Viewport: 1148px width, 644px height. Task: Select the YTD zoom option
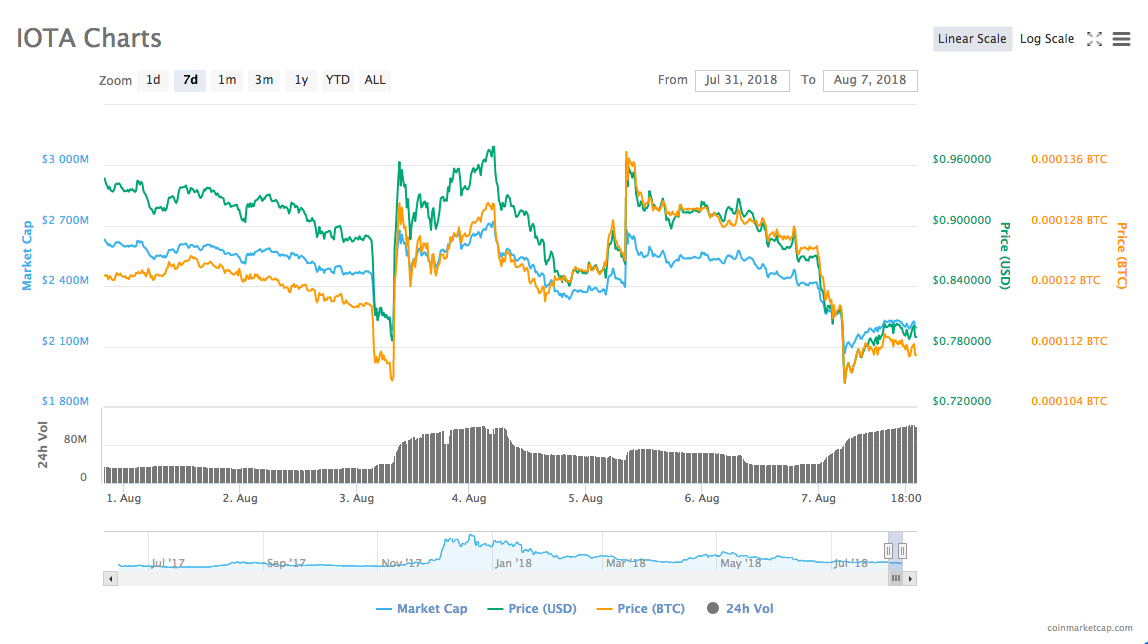click(x=337, y=80)
